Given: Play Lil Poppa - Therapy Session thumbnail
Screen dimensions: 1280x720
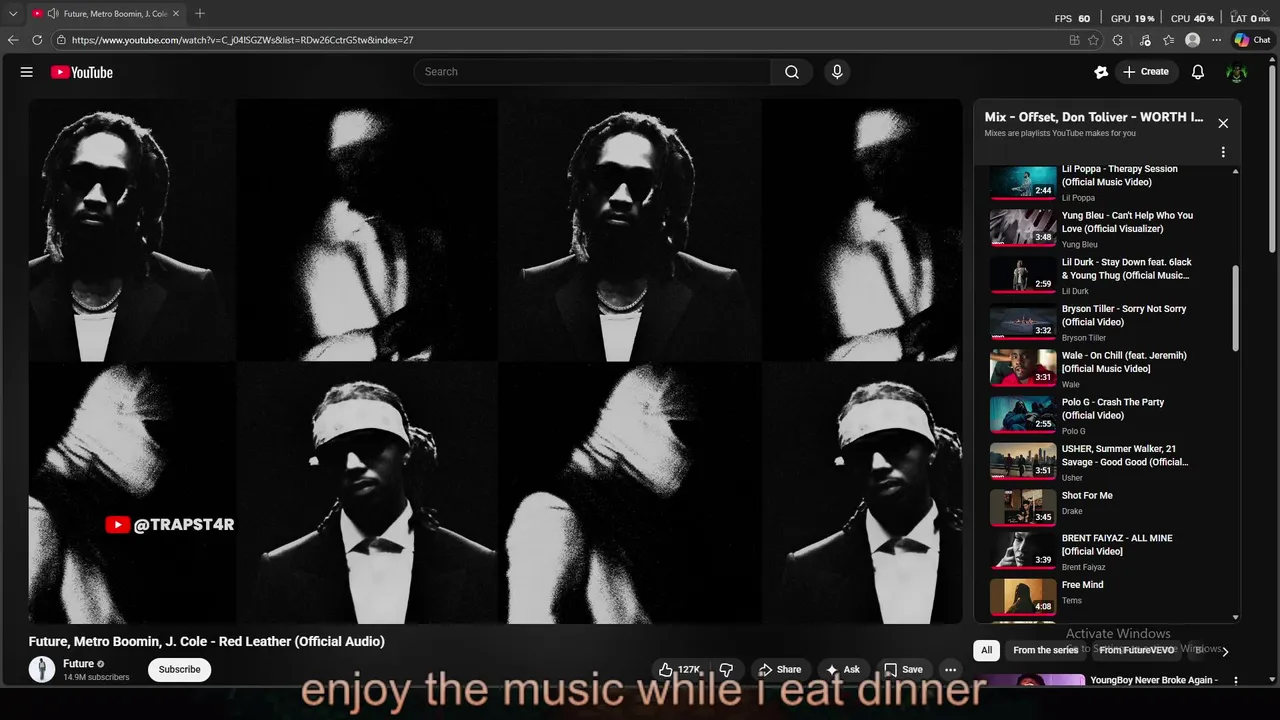Looking at the screenshot, I should coord(1023,182).
